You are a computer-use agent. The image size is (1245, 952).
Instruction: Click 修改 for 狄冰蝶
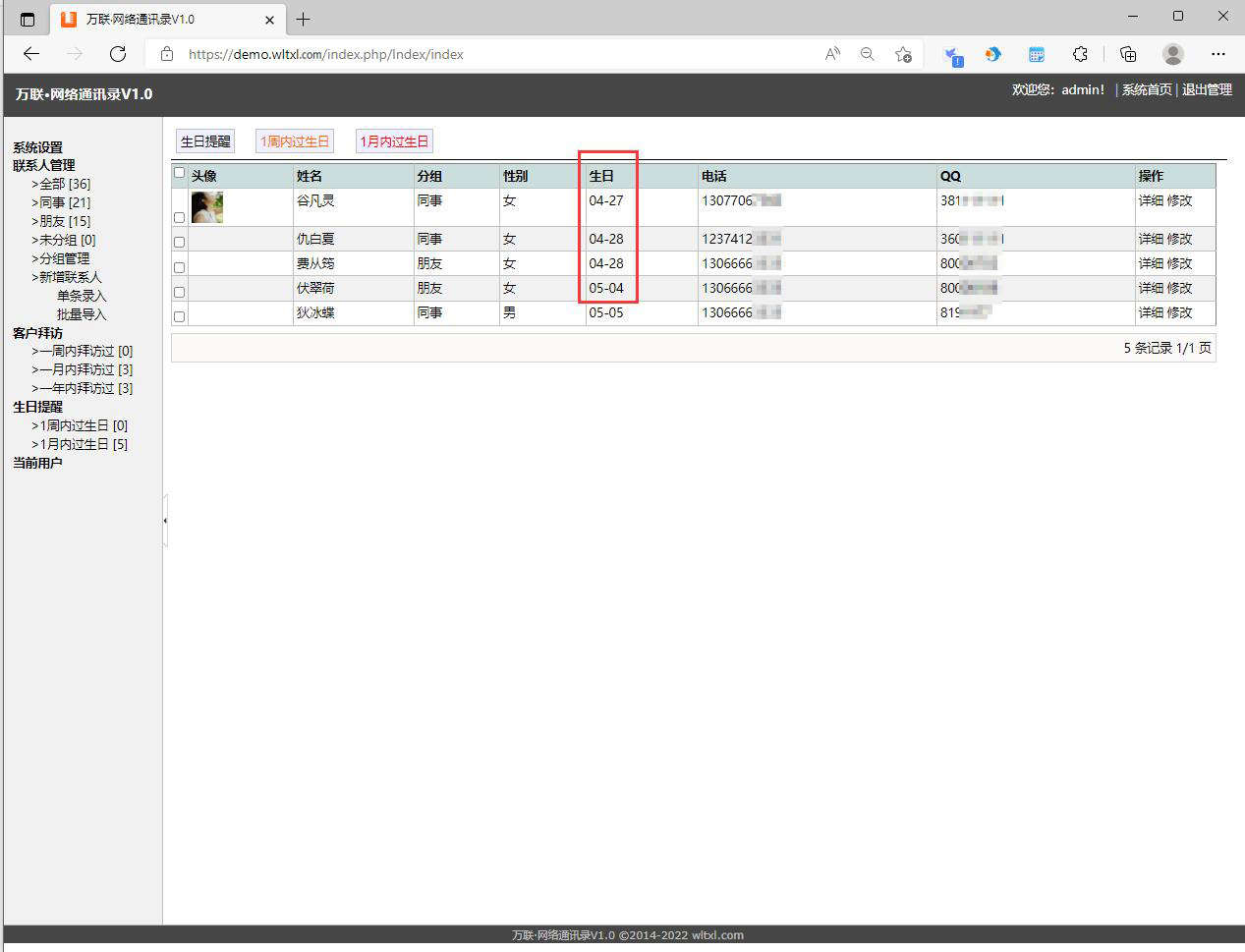pos(1179,312)
